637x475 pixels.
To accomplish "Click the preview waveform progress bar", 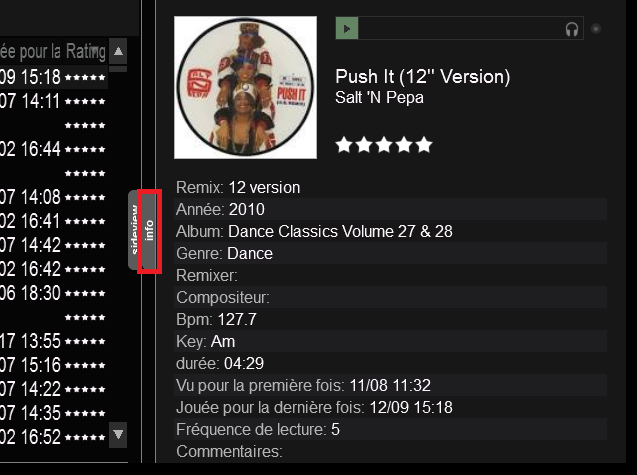I will [460, 28].
